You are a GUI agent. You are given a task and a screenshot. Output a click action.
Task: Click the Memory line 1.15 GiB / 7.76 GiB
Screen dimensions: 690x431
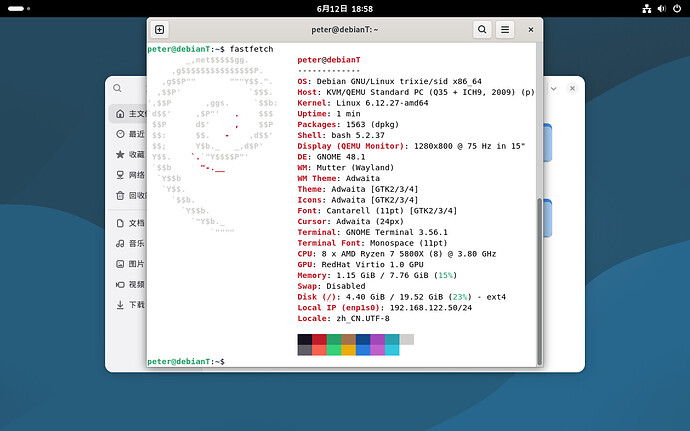click(377, 275)
